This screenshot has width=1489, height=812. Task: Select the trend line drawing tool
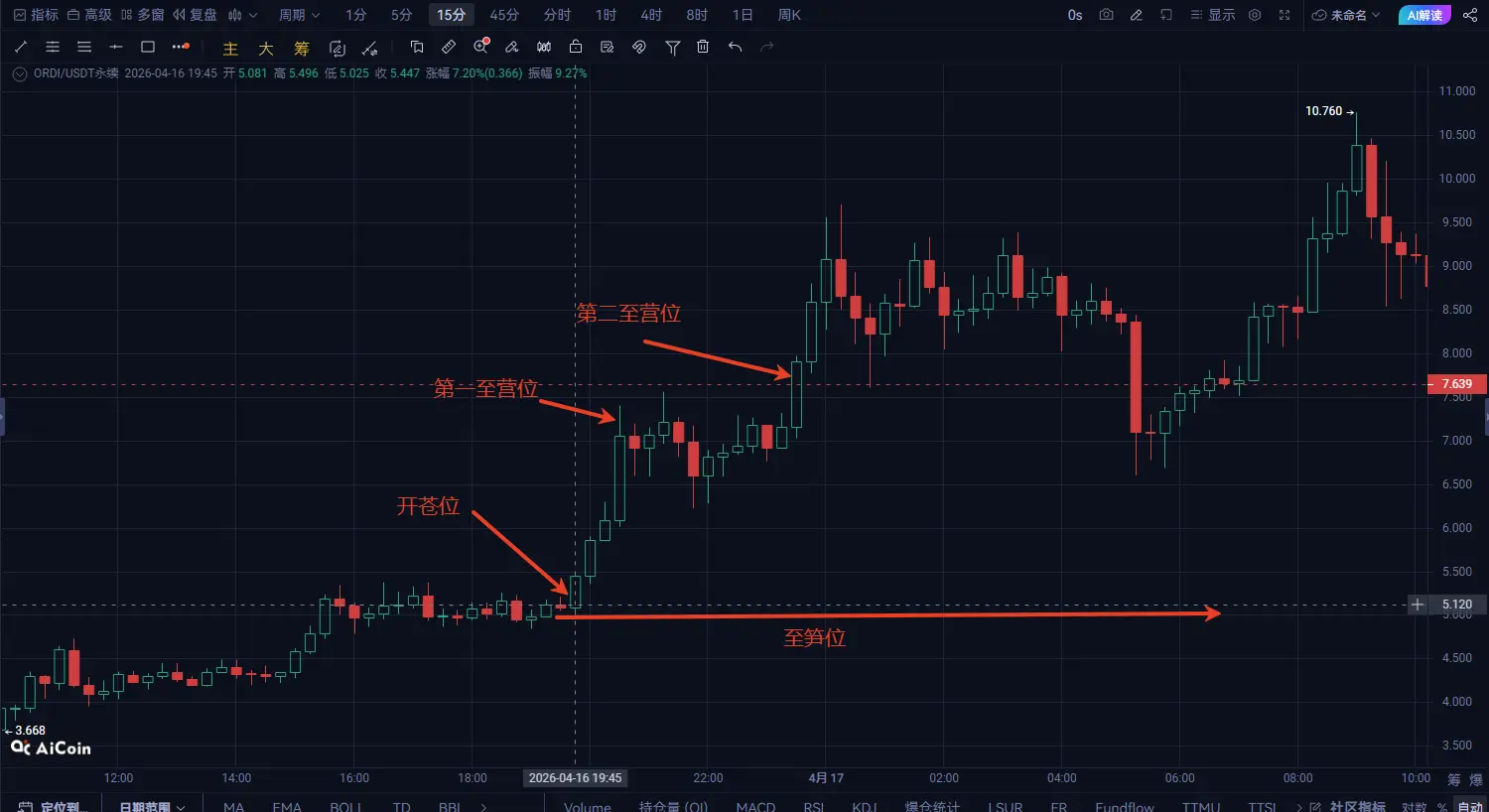(x=21, y=47)
